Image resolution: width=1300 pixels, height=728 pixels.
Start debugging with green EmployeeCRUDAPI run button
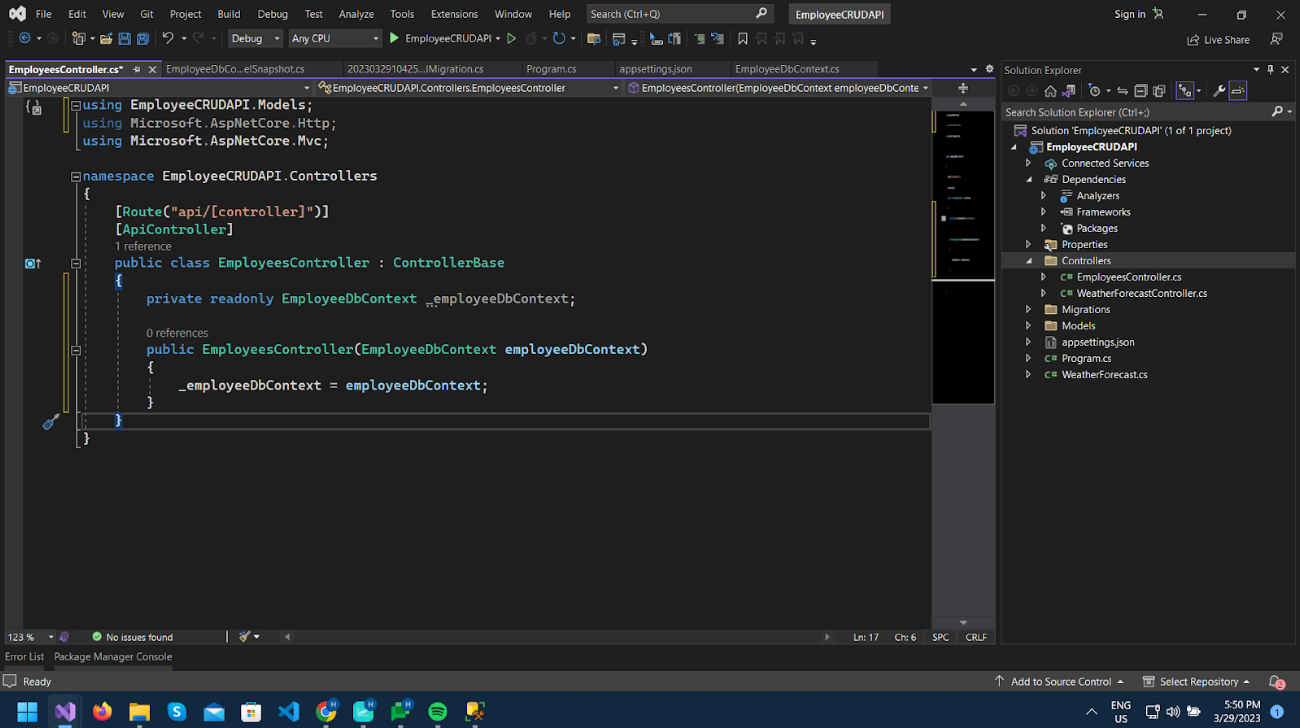pyautogui.click(x=394, y=39)
